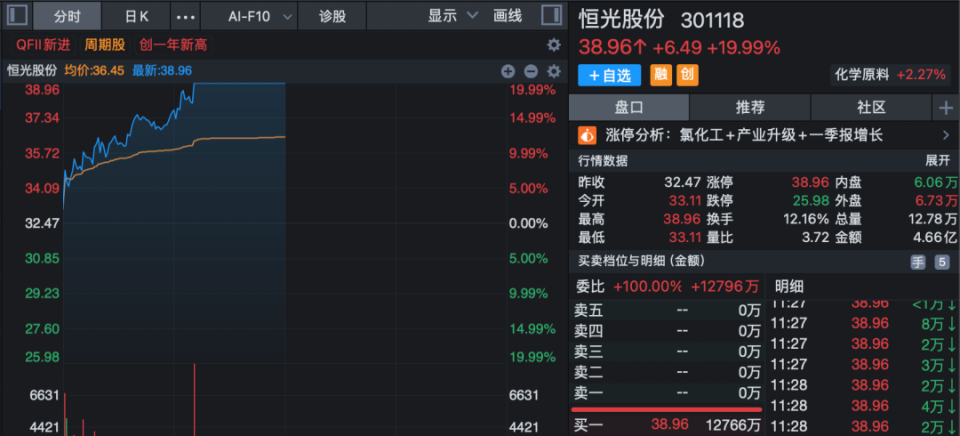960x436 pixels.
Task: Open settings gear beside 最新:38.96
Action: [553, 72]
